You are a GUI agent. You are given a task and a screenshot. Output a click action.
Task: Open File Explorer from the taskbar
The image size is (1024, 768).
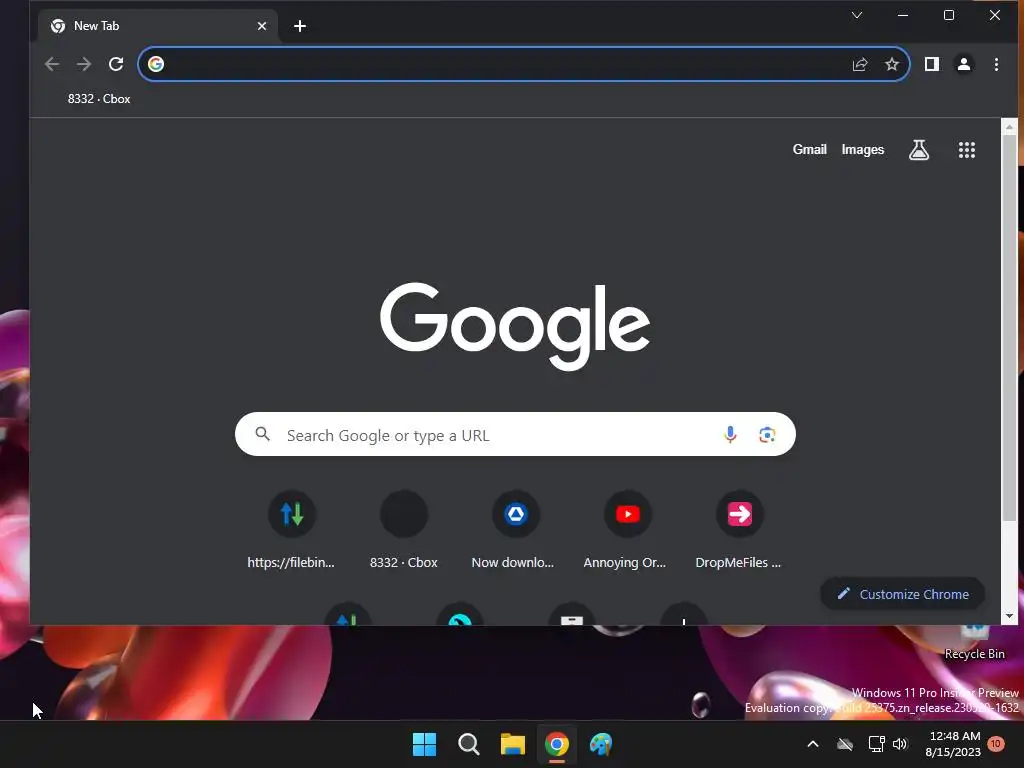point(513,744)
